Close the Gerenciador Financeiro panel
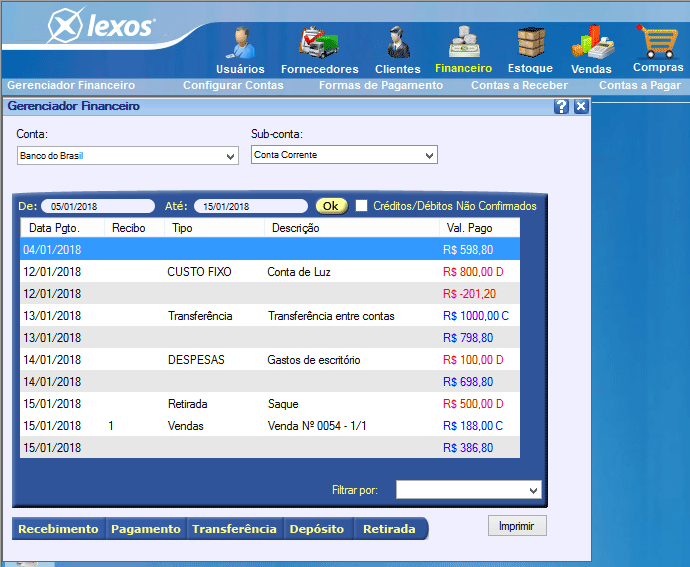The image size is (690, 567). (581, 107)
